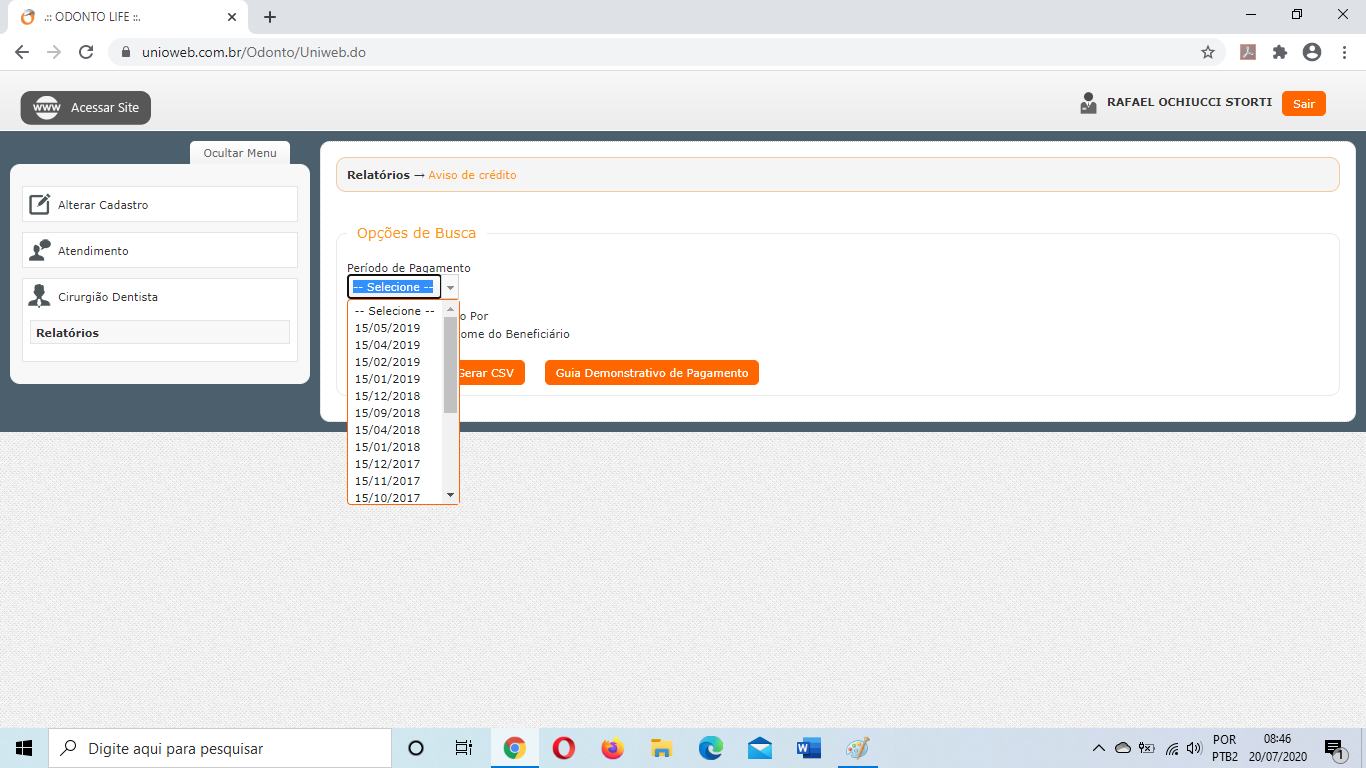The image size is (1366, 768).
Task: Open the Chrome extensions puzzle icon
Action: [x=1280, y=52]
